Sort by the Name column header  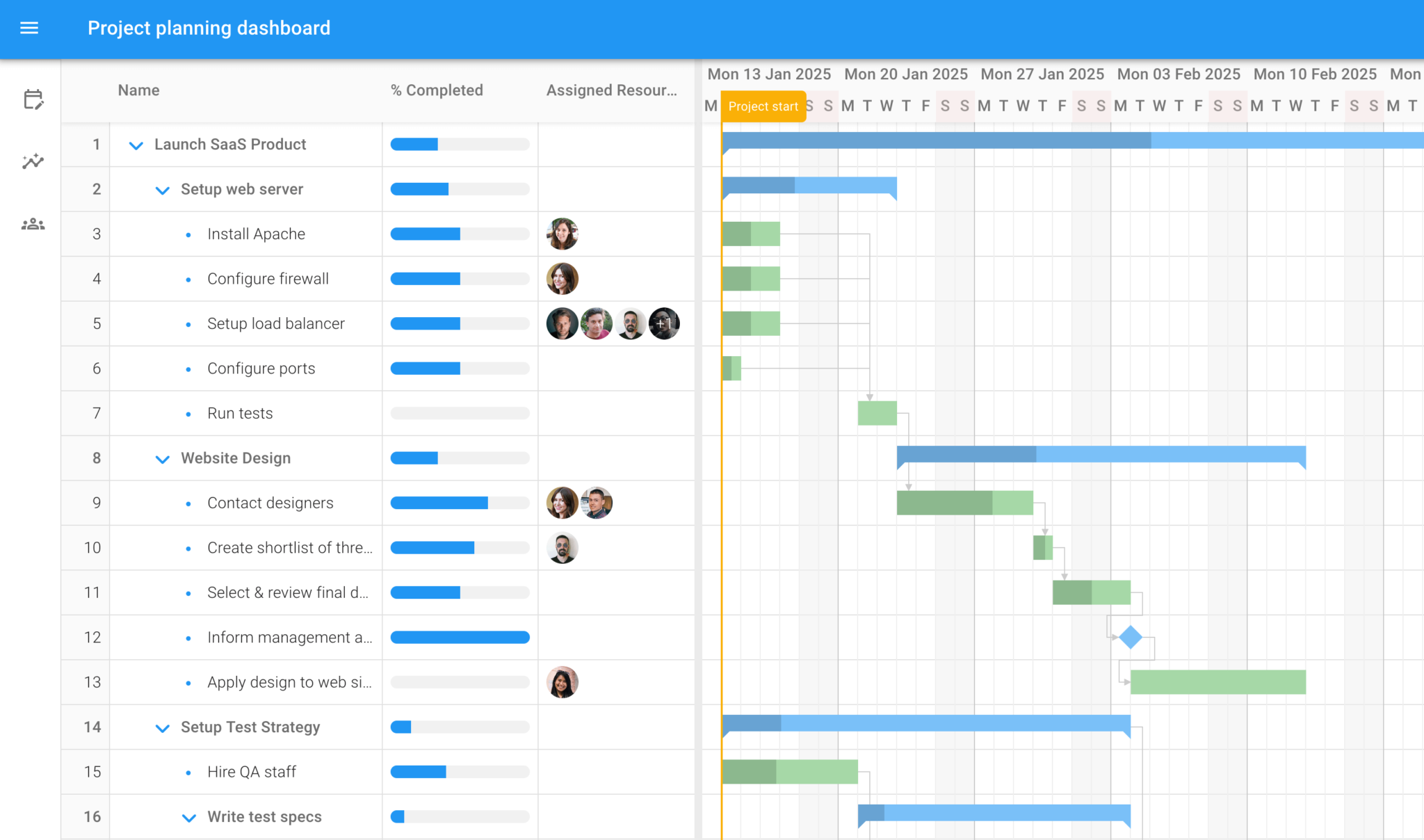click(x=138, y=90)
